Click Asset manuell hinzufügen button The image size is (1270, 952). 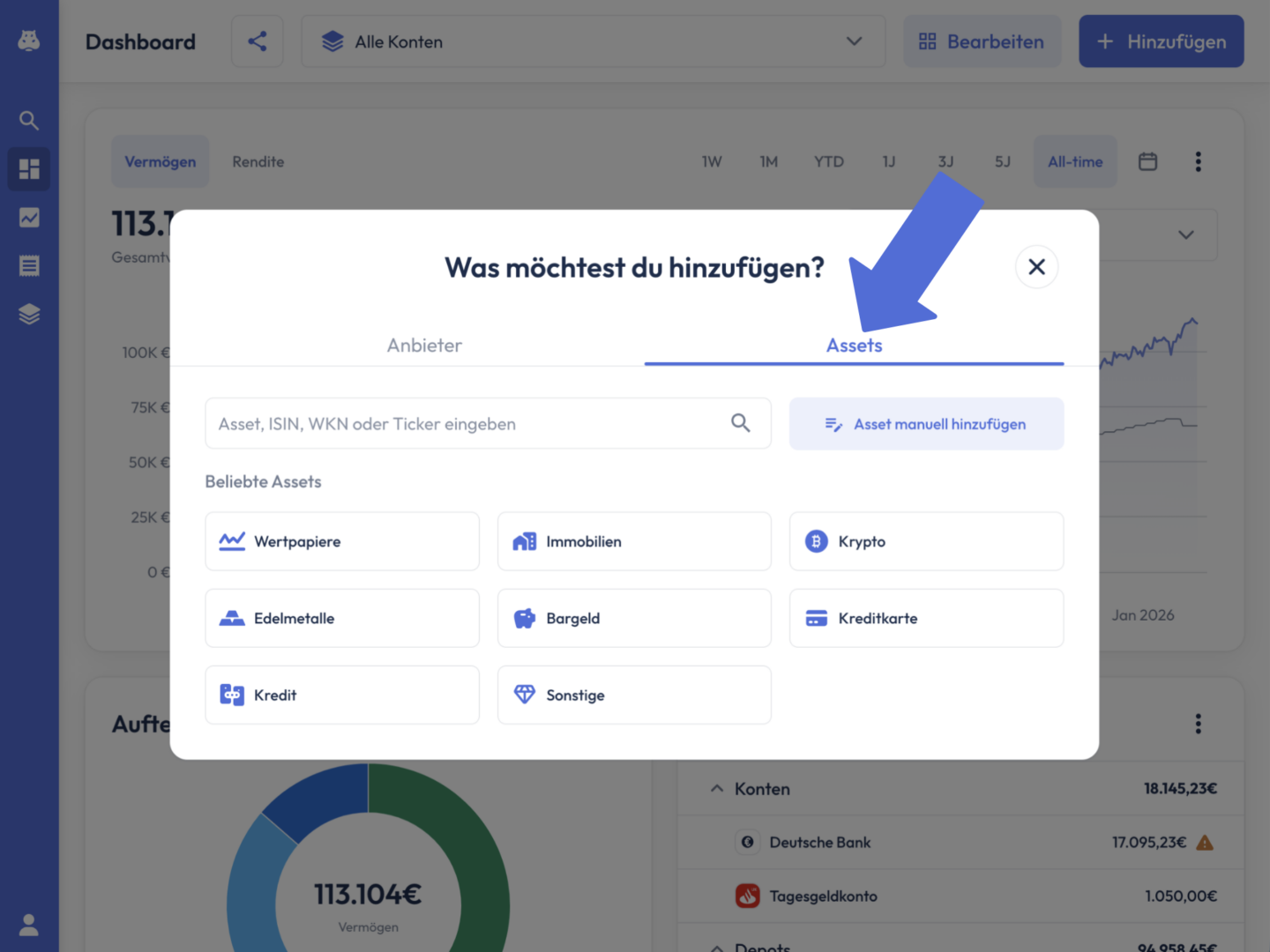click(x=926, y=424)
